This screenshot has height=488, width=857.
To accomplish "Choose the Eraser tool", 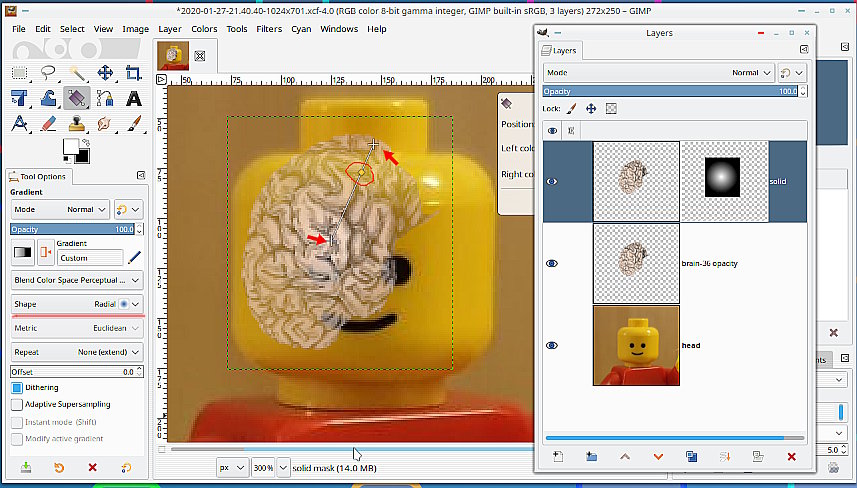I will tap(48, 124).
